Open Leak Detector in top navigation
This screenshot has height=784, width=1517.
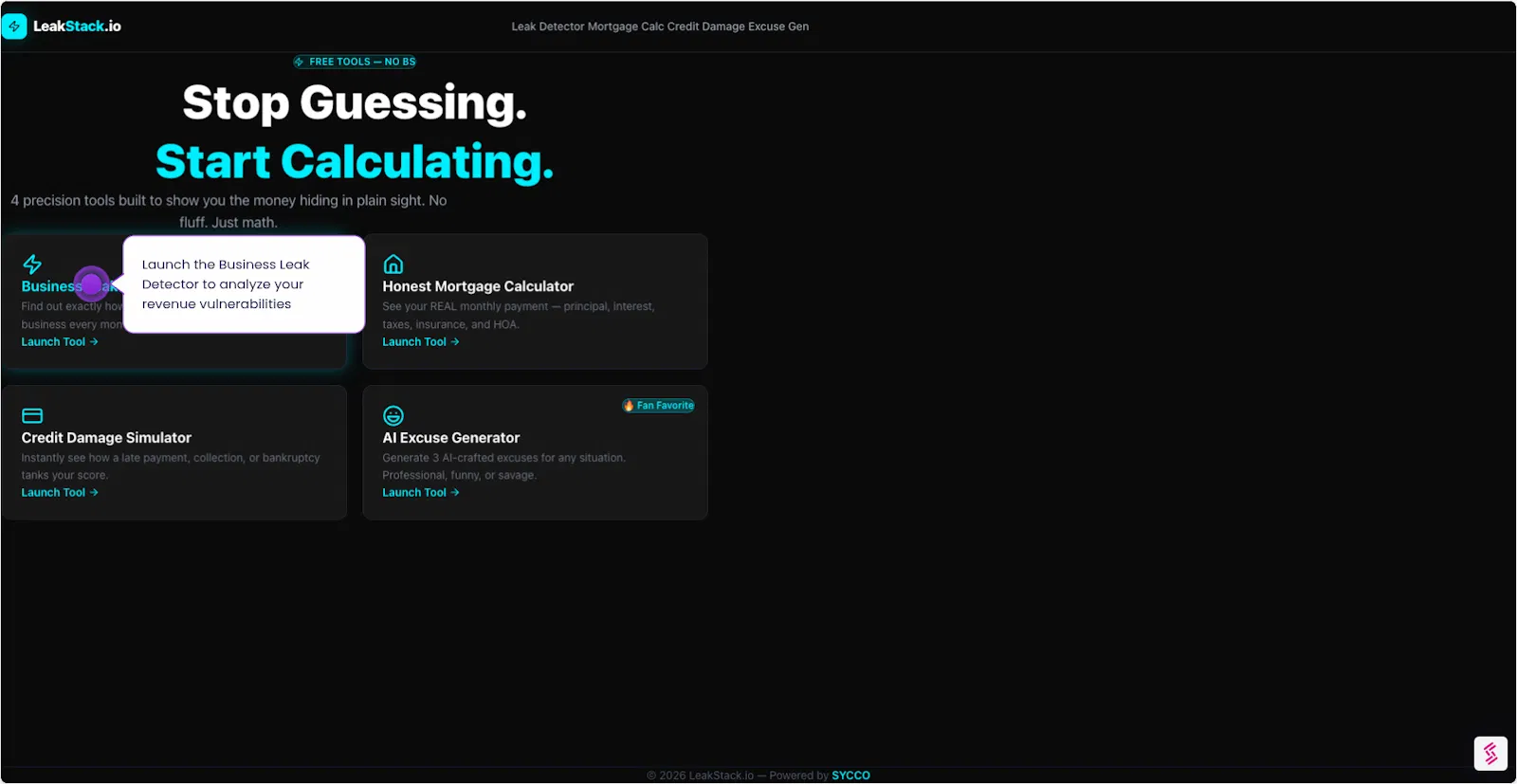(548, 27)
